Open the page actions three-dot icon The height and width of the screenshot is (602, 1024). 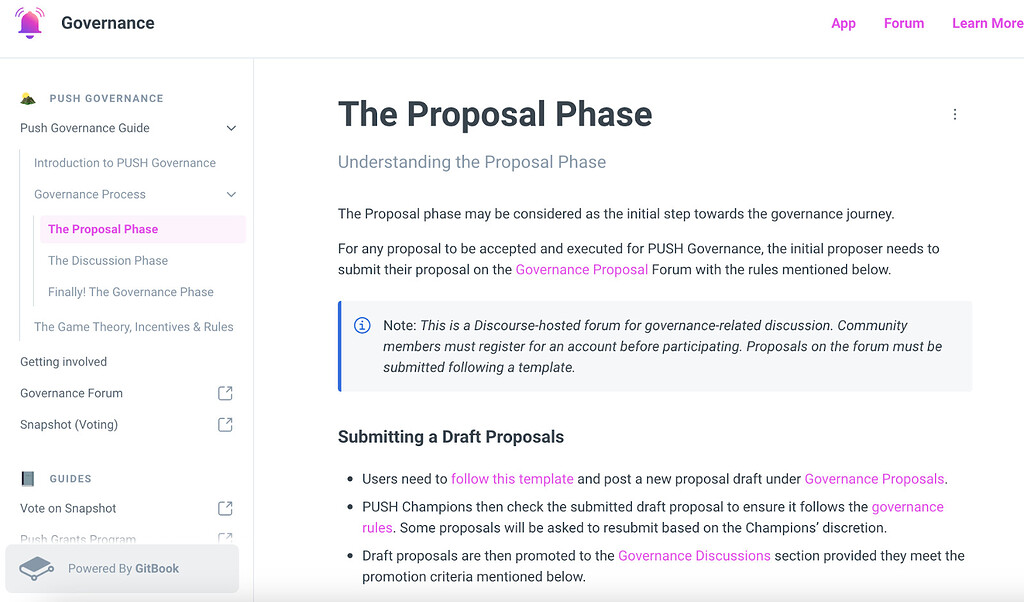point(954,114)
